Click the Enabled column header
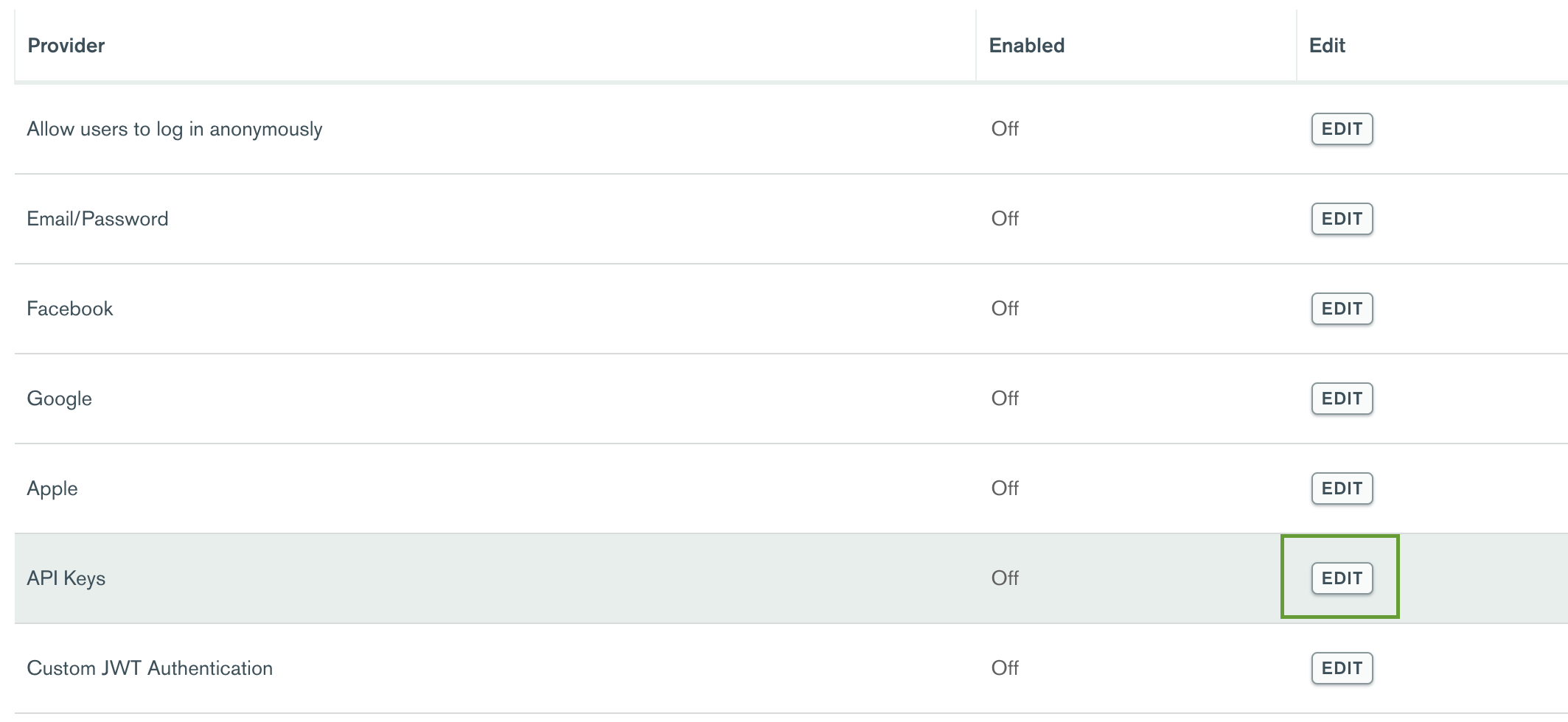This screenshot has height=722, width=1568. click(1027, 45)
